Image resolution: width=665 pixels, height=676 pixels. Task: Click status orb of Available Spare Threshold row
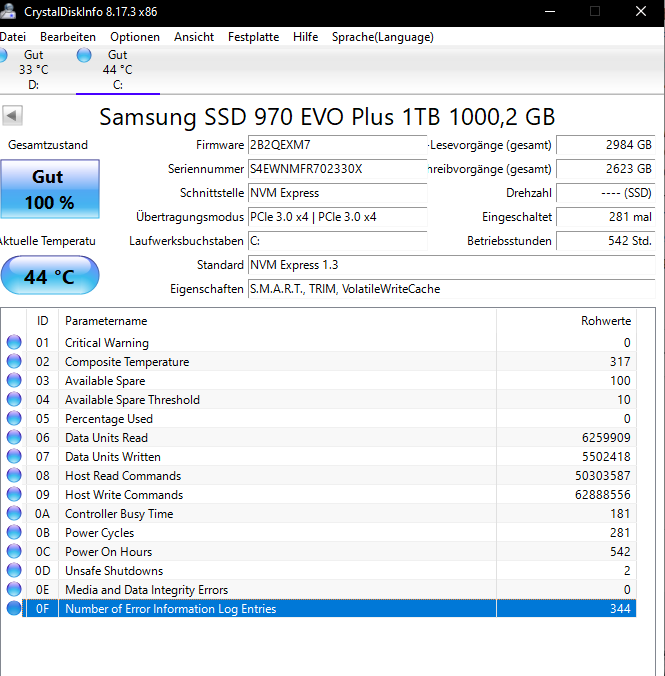tap(14, 399)
